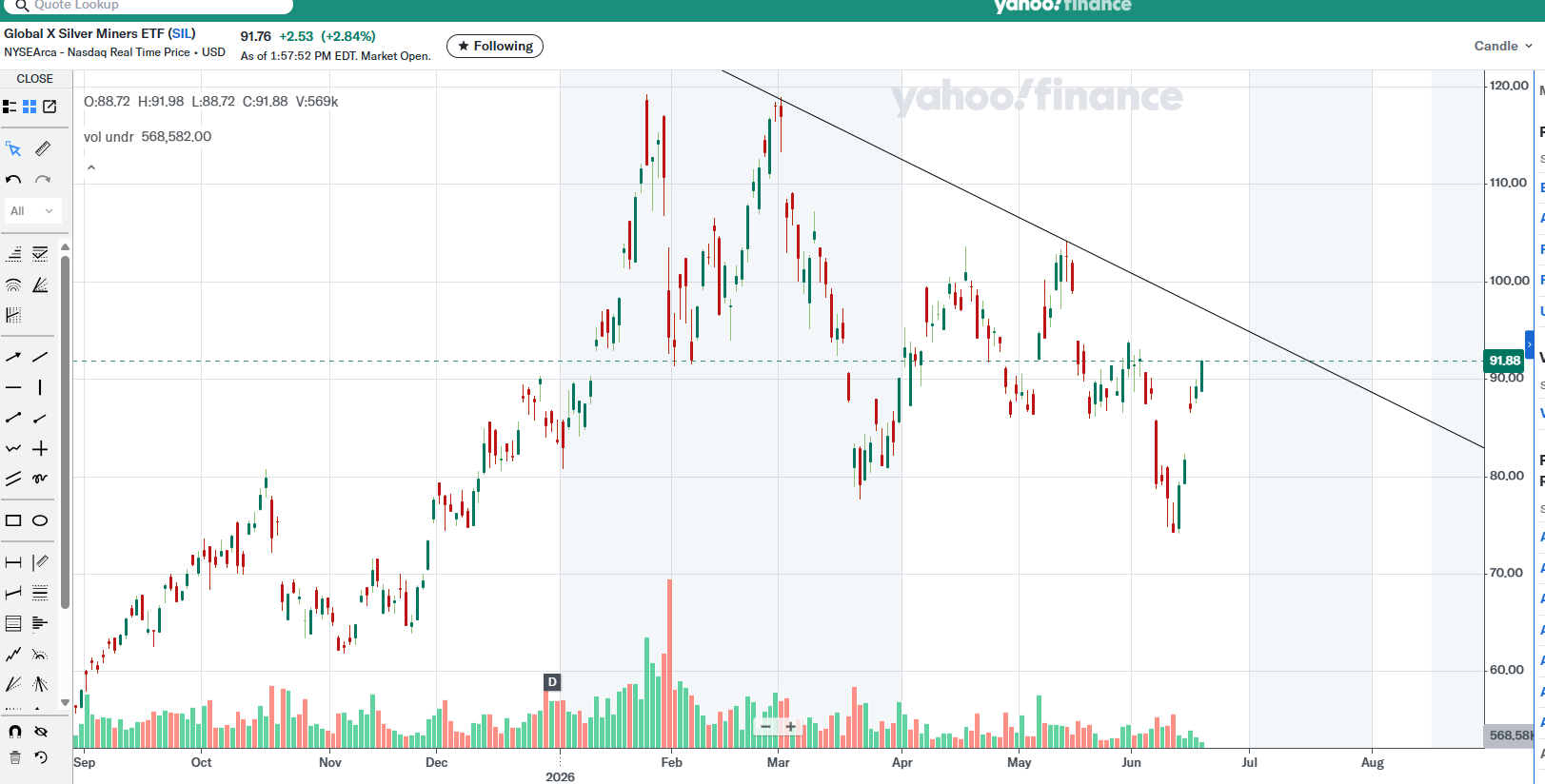Click the Following button
Screen dimensions: 1545x784
click(495, 46)
